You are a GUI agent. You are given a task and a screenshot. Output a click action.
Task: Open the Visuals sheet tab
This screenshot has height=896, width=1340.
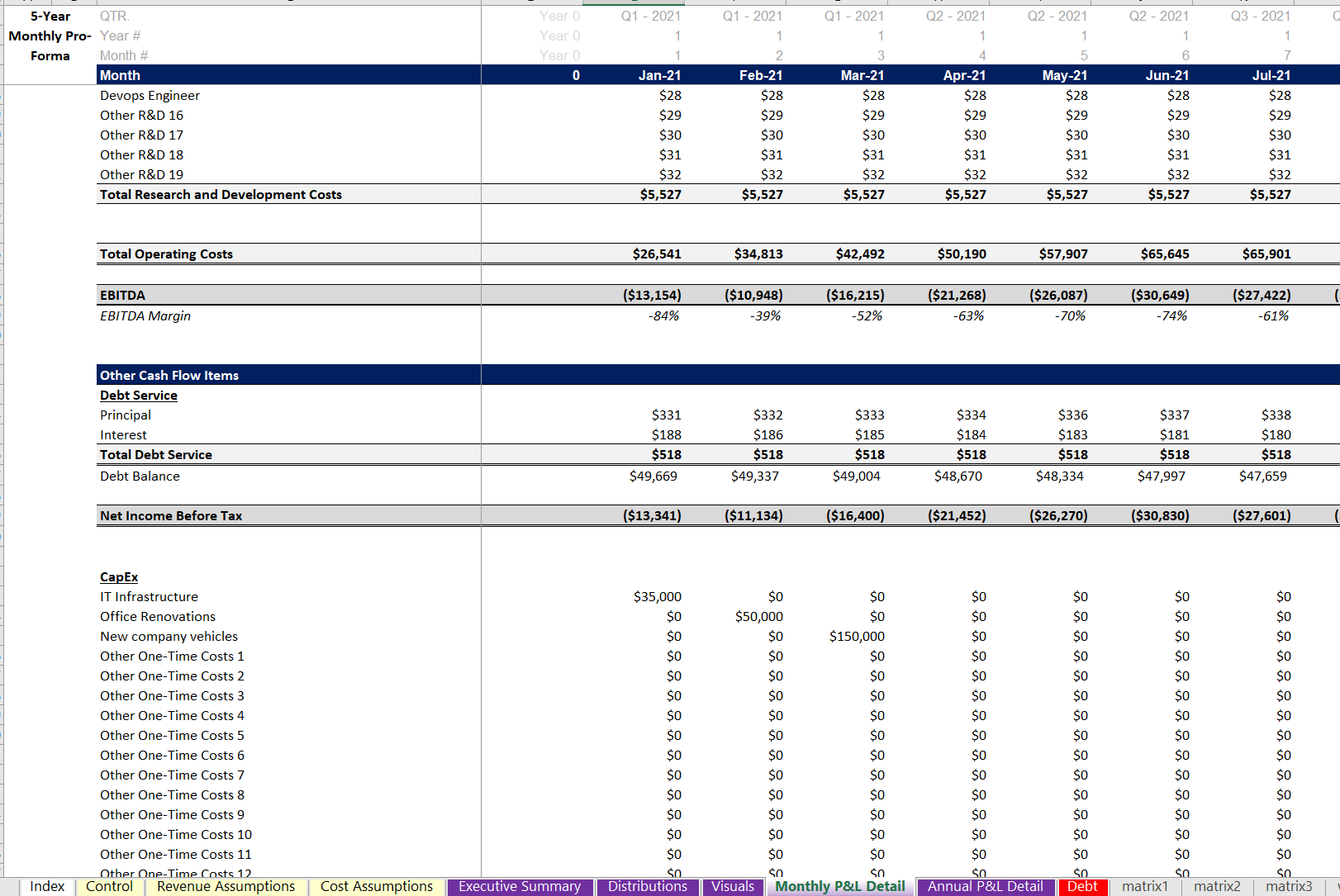[733, 886]
